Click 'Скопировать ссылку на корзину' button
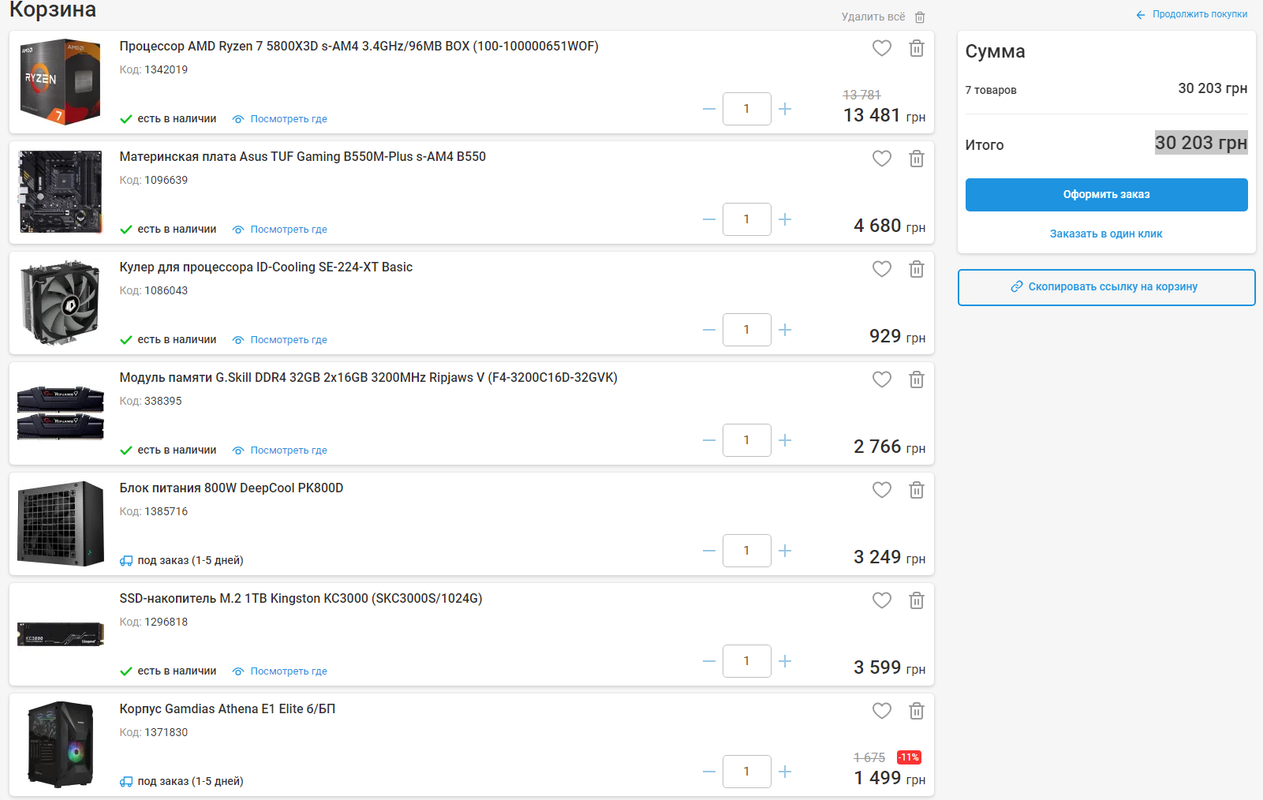Viewport: 1263px width, 800px height. [1106, 287]
